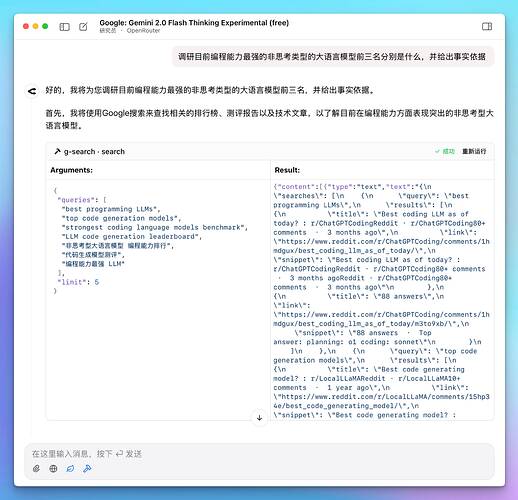Focus the message input field

pyautogui.click(x=259, y=454)
